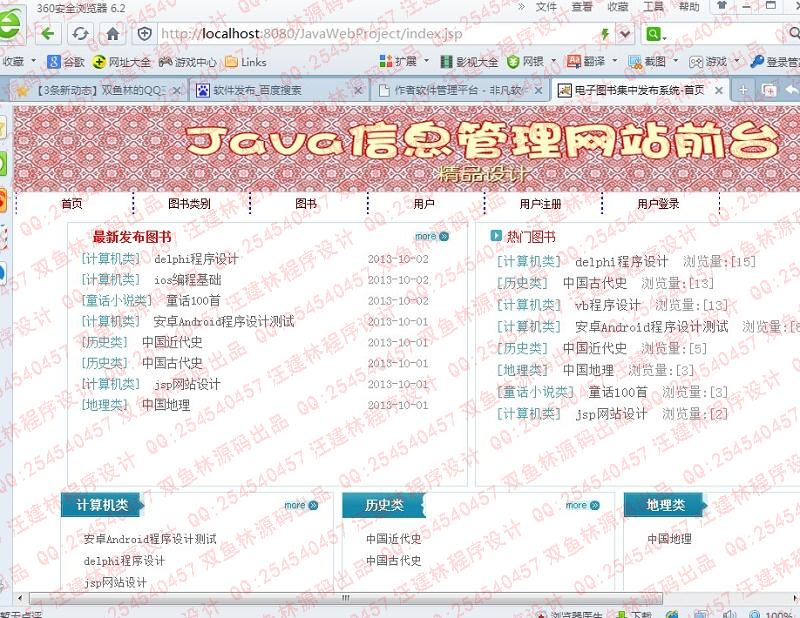
Task: Click the horizontal scrollbar thumb
Action: click(346, 598)
